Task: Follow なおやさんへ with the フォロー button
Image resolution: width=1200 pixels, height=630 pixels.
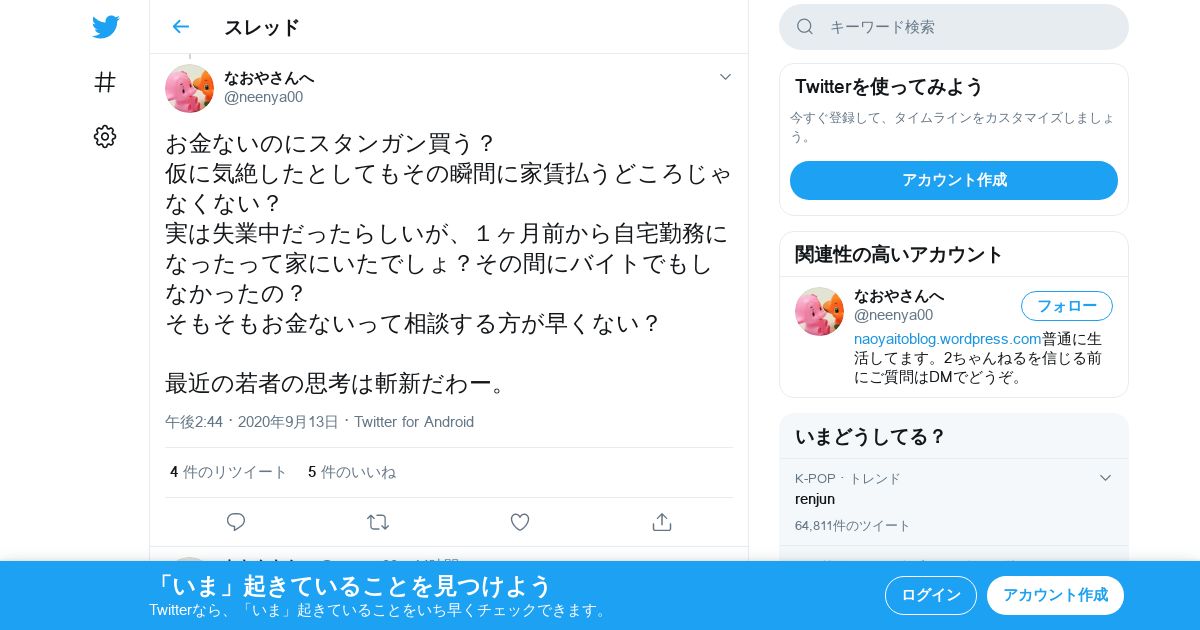Action: point(1067,306)
